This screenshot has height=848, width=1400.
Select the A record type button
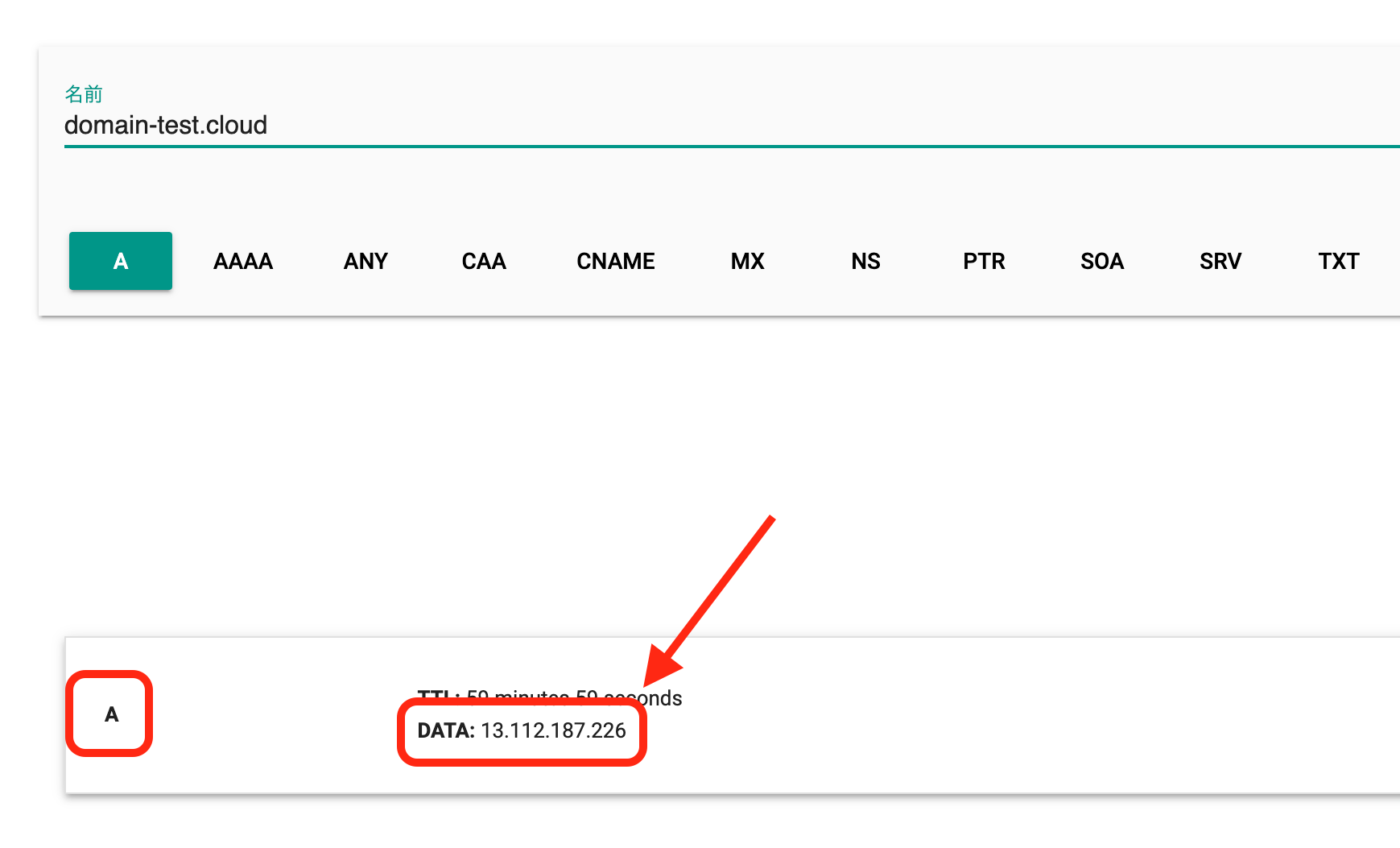point(121,261)
